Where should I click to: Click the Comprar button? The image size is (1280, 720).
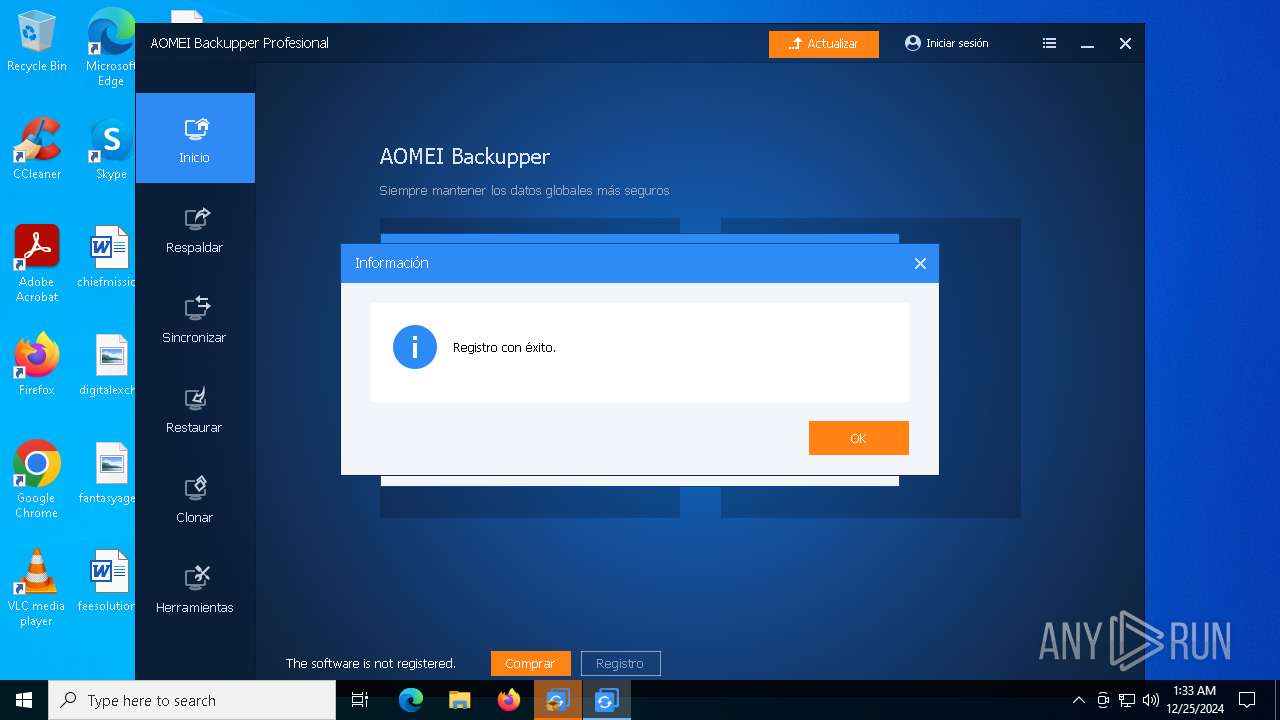click(x=530, y=663)
